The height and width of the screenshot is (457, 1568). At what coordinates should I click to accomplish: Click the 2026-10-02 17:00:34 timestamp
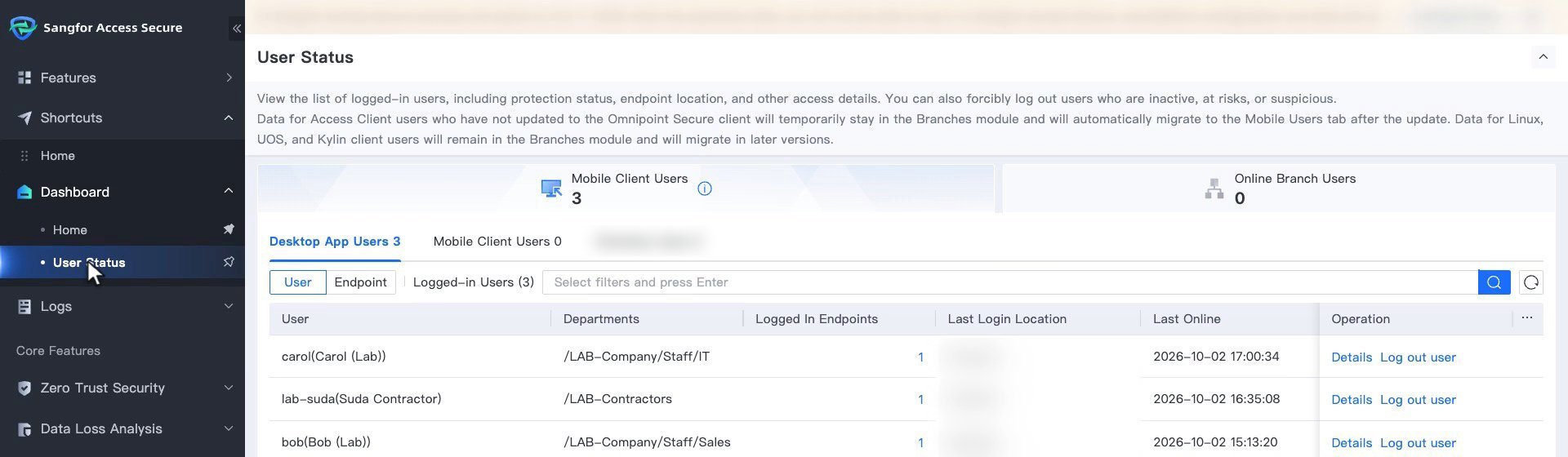point(1216,357)
